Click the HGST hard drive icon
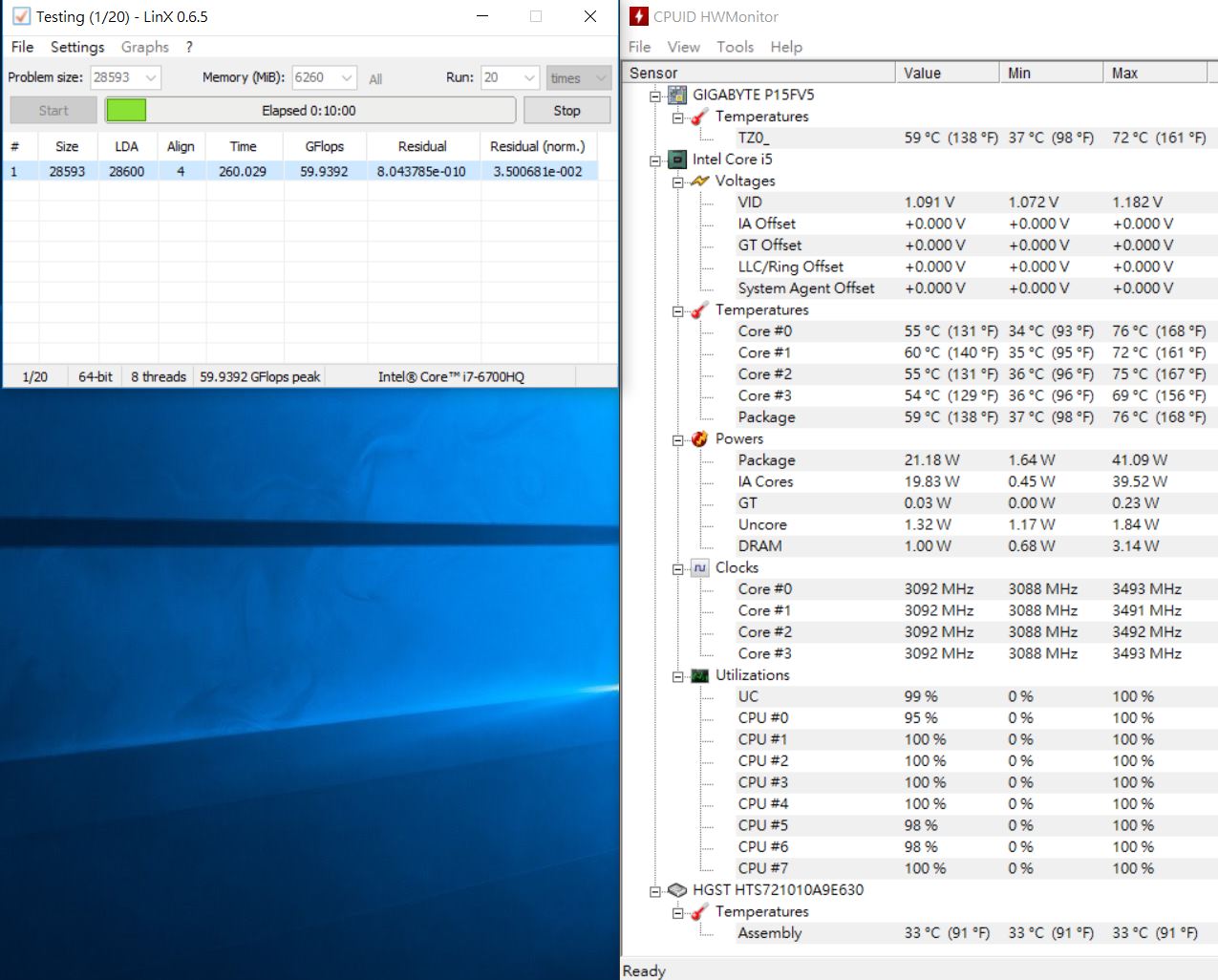1218x980 pixels. (x=677, y=890)
